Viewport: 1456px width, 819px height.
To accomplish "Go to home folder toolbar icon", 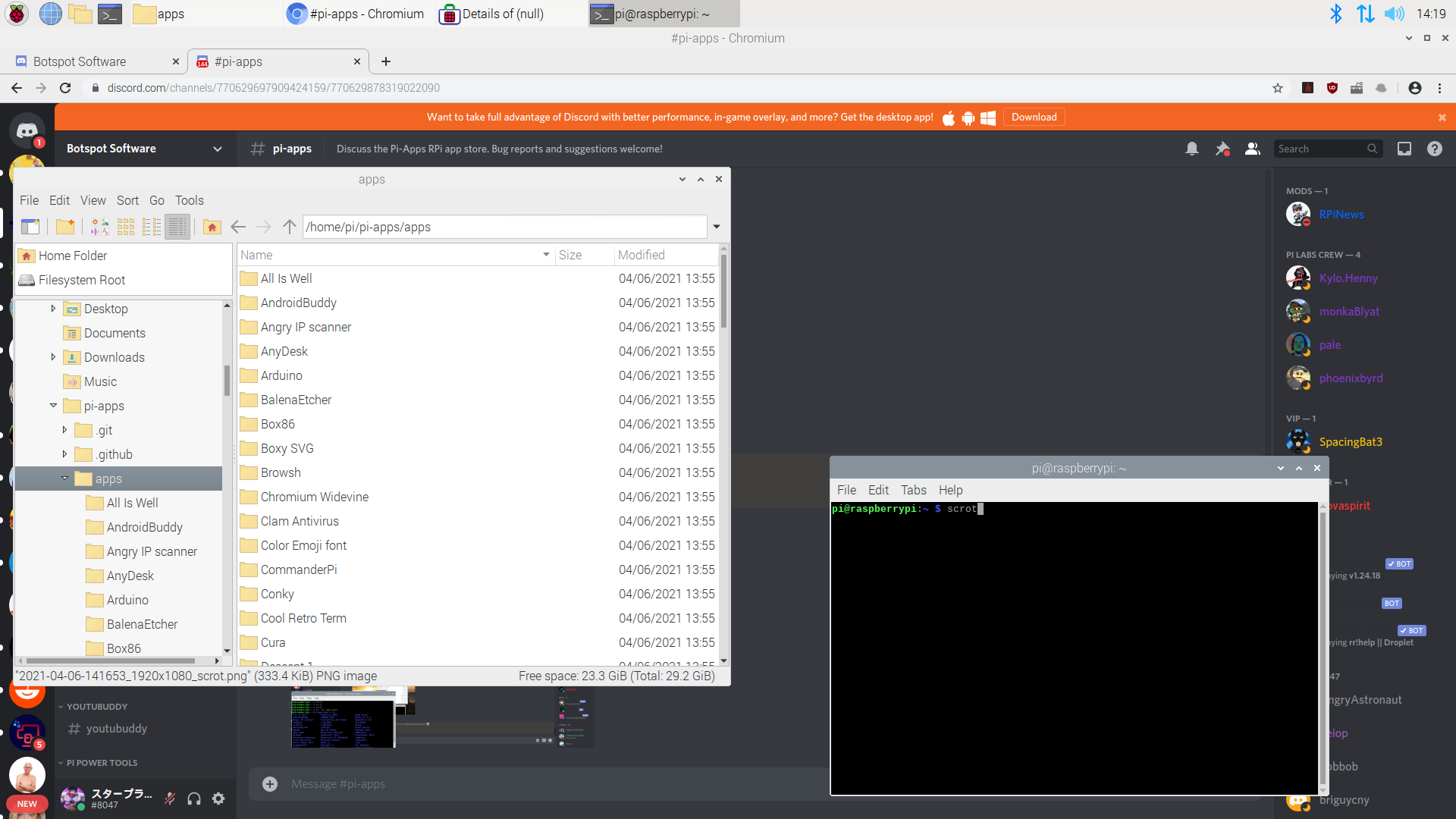I will click(212, 227).
